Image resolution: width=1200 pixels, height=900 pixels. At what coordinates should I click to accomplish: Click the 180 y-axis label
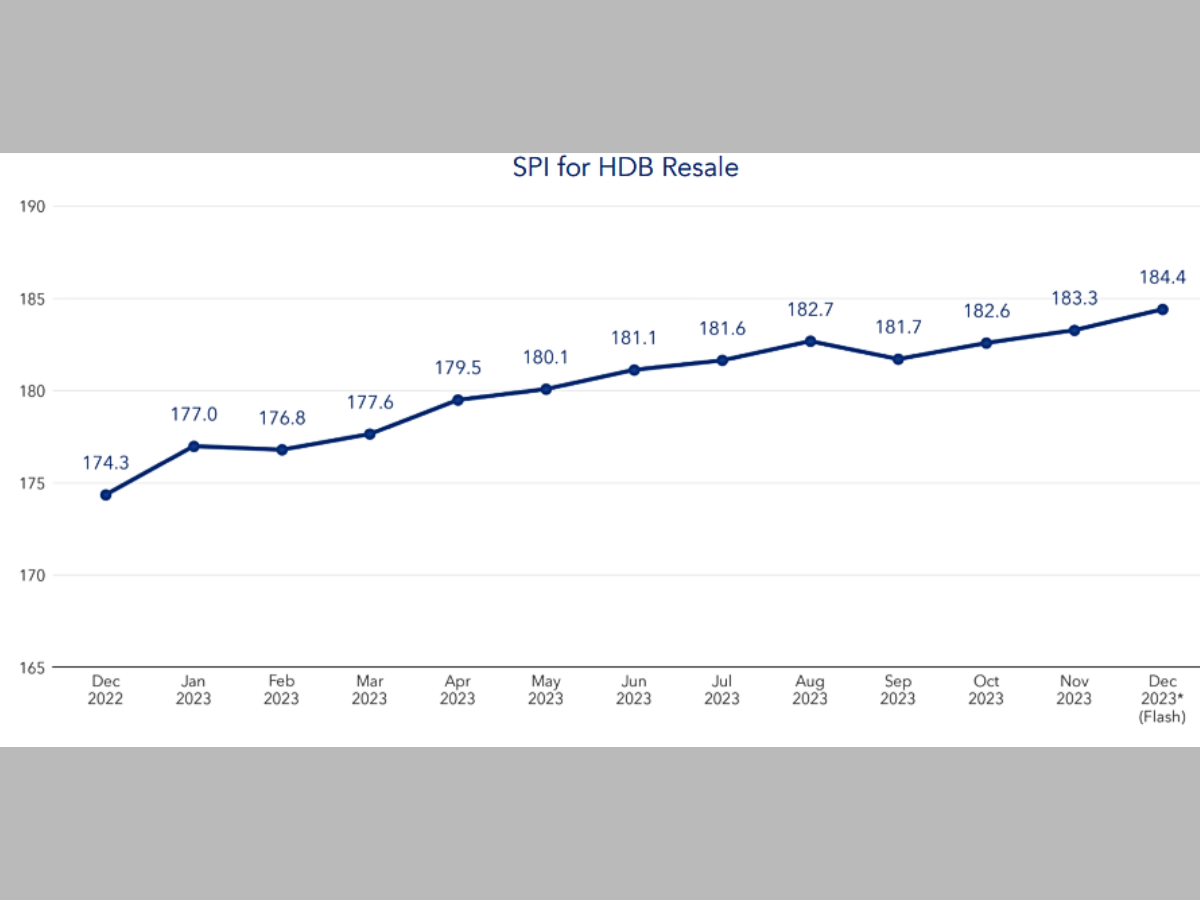coord(33,391)
